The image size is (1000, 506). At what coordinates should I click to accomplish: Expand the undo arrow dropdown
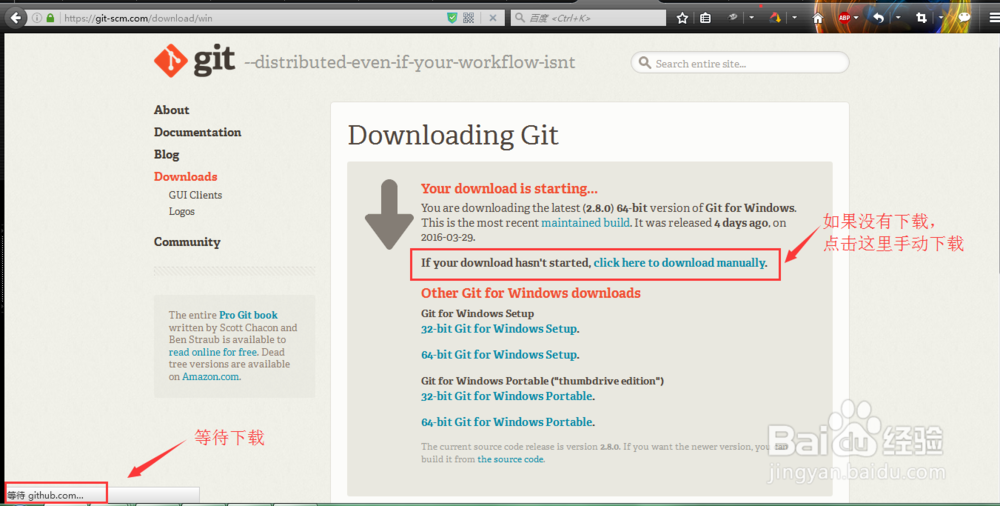pos(898,17)
